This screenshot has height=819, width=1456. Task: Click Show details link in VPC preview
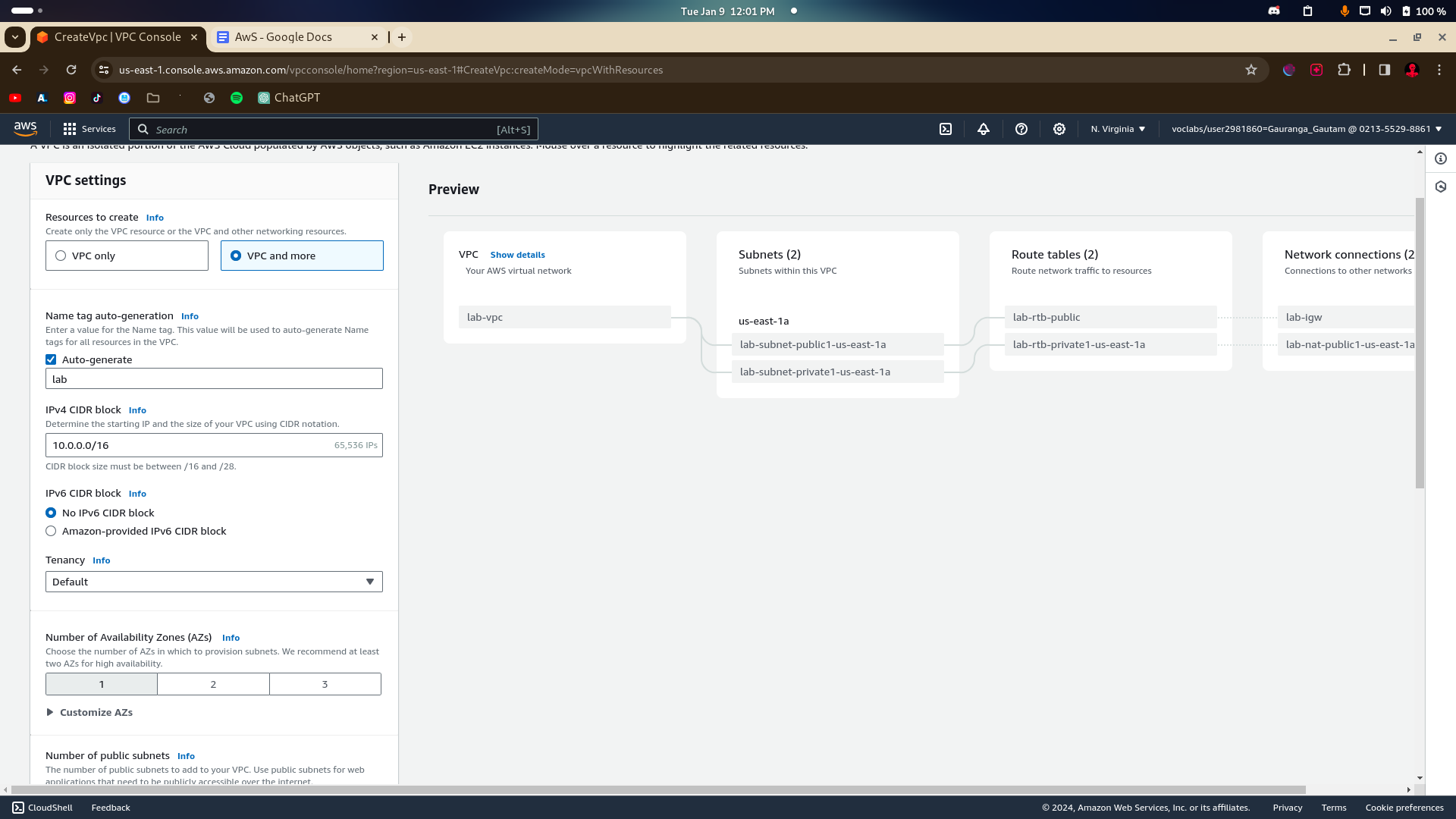(517, 255)
